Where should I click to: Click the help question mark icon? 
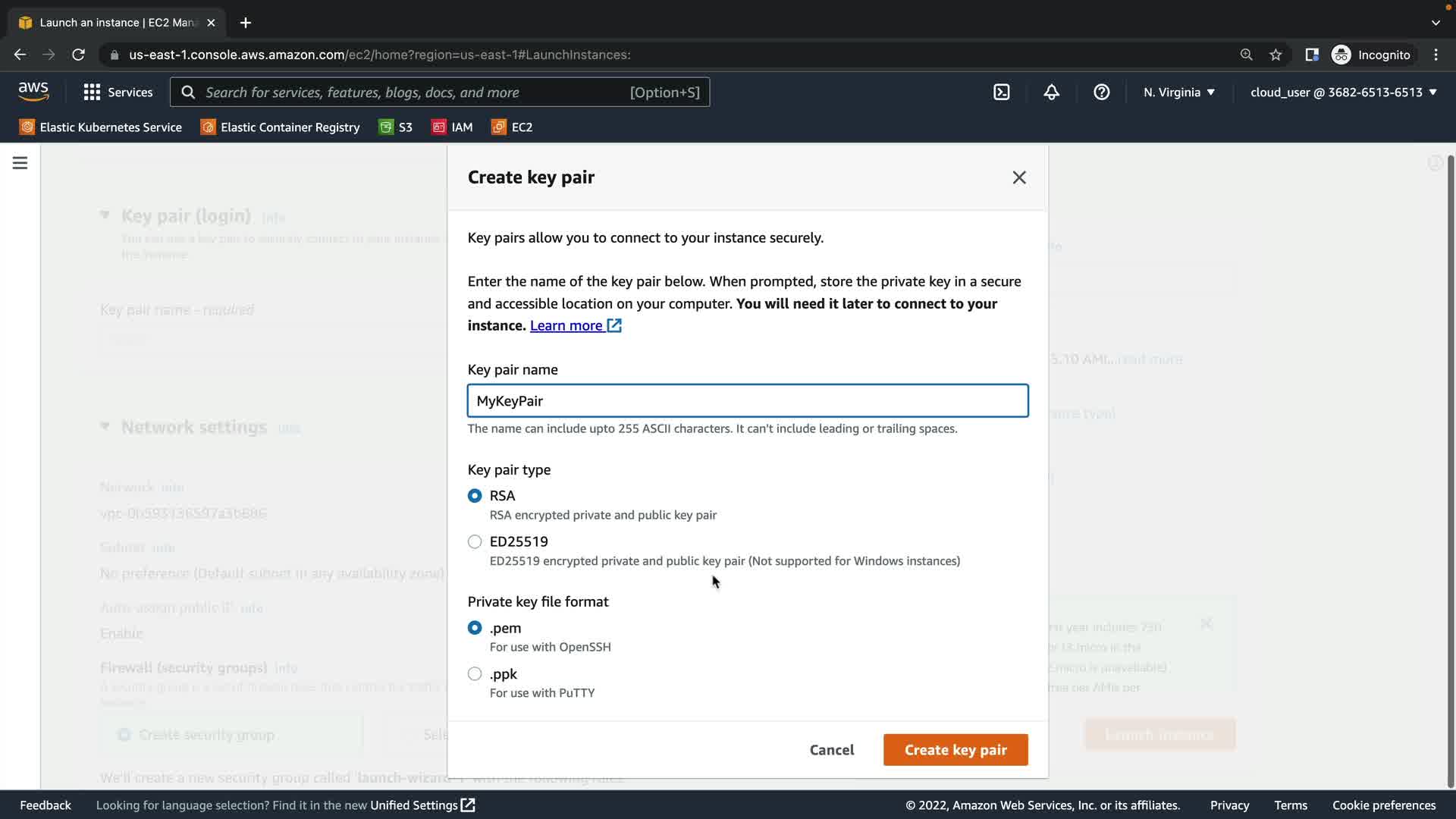pyautogui.click(x=1101, y=93)
